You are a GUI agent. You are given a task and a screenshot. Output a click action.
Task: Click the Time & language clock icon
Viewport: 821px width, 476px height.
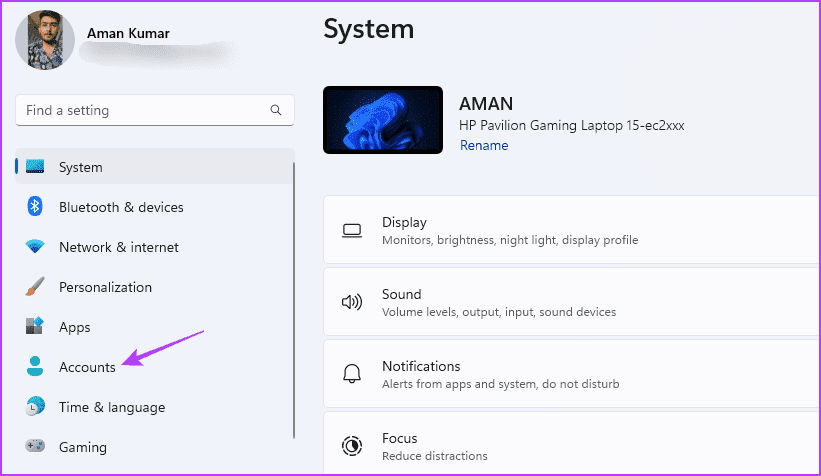pyautogui.click(x=35, y=406)
